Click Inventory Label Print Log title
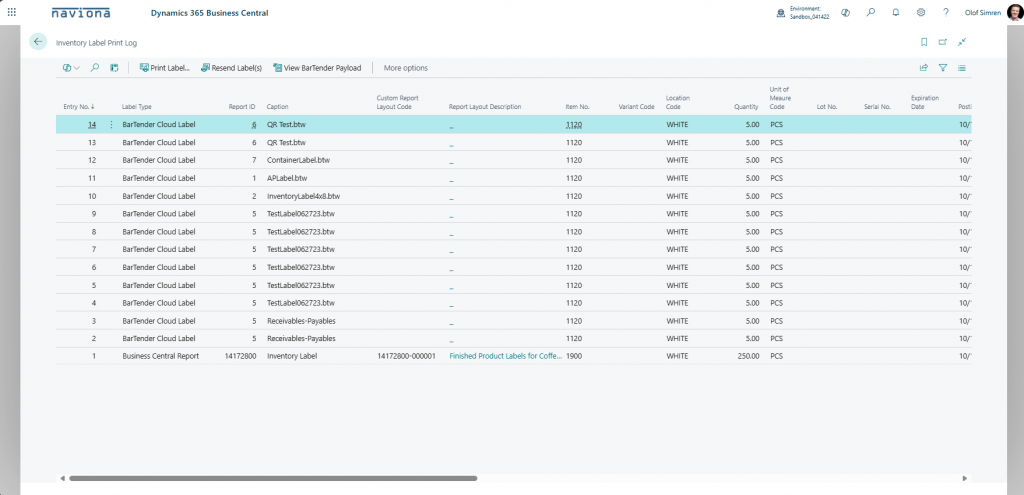 [x=97, y=42]
